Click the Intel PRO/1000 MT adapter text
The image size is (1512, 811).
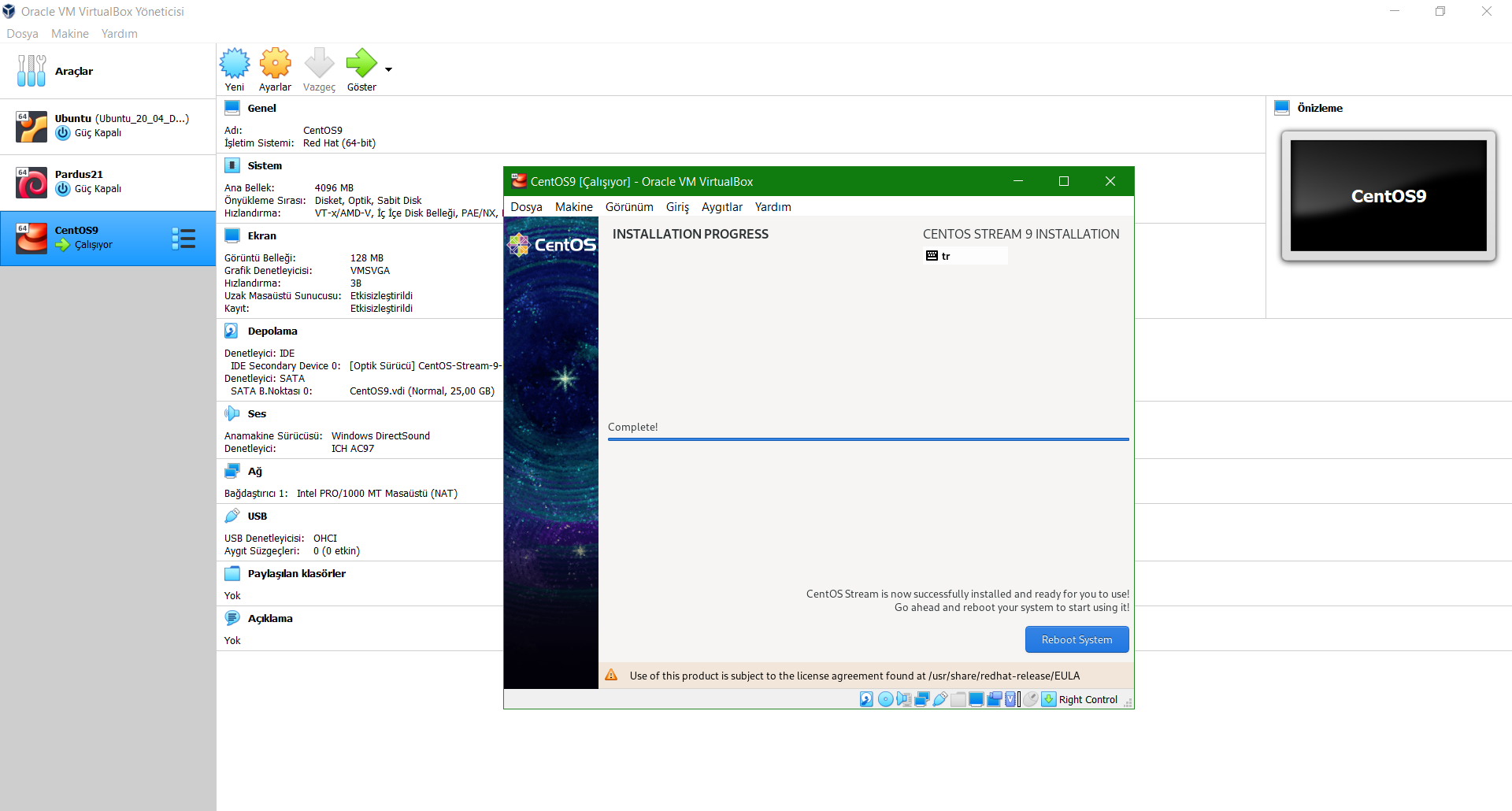pyautogui.click(x=376, y=493)
